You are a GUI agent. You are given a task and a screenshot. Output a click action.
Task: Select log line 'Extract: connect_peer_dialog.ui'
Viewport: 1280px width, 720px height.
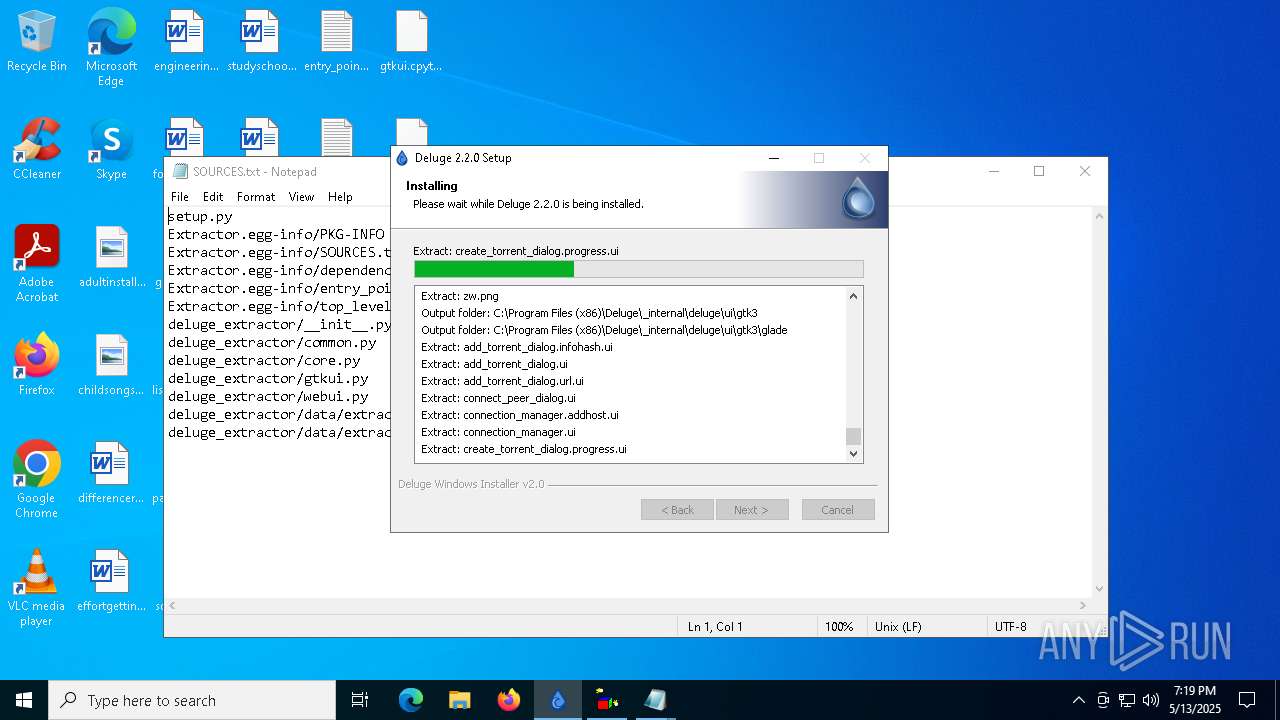(x=498, y=398)
